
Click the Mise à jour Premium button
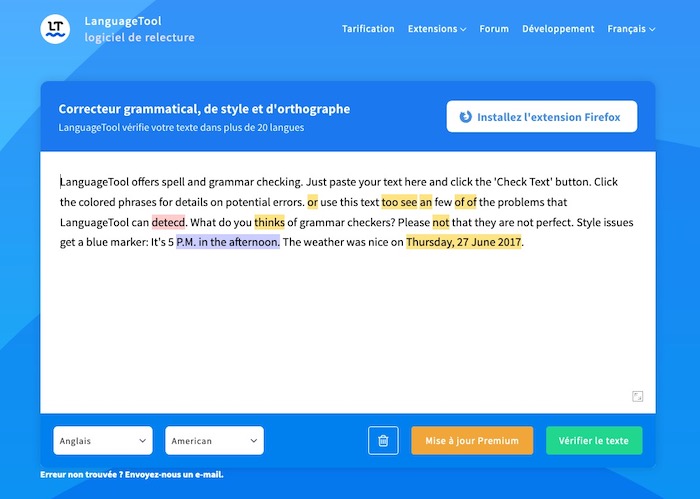pos(472,441)
